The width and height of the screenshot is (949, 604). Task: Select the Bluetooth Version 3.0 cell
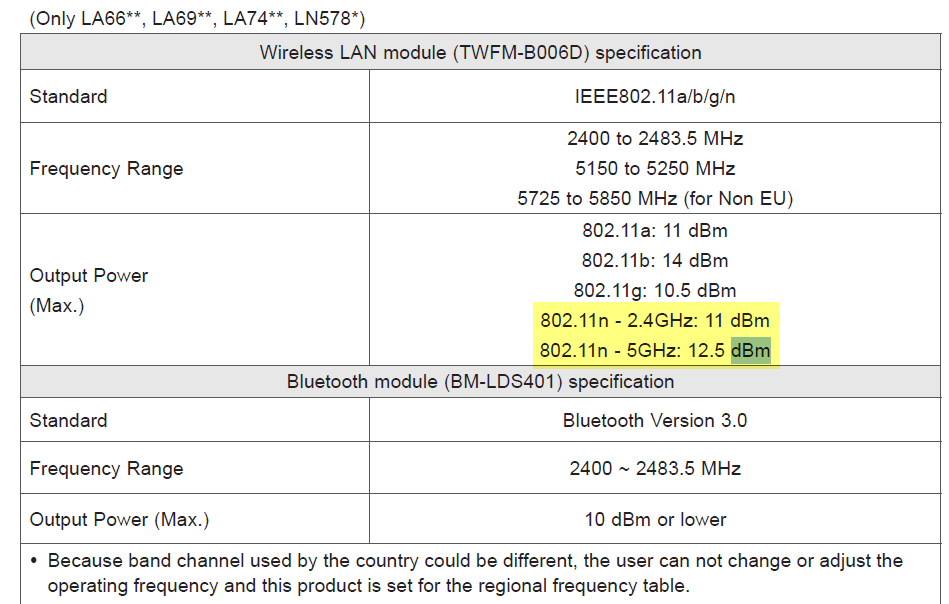coord(655,421)
